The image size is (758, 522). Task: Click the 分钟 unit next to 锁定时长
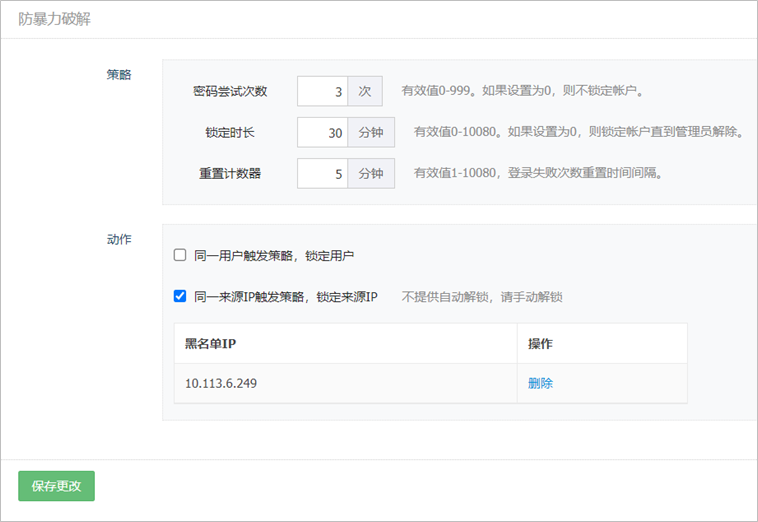tap(371, 132)
